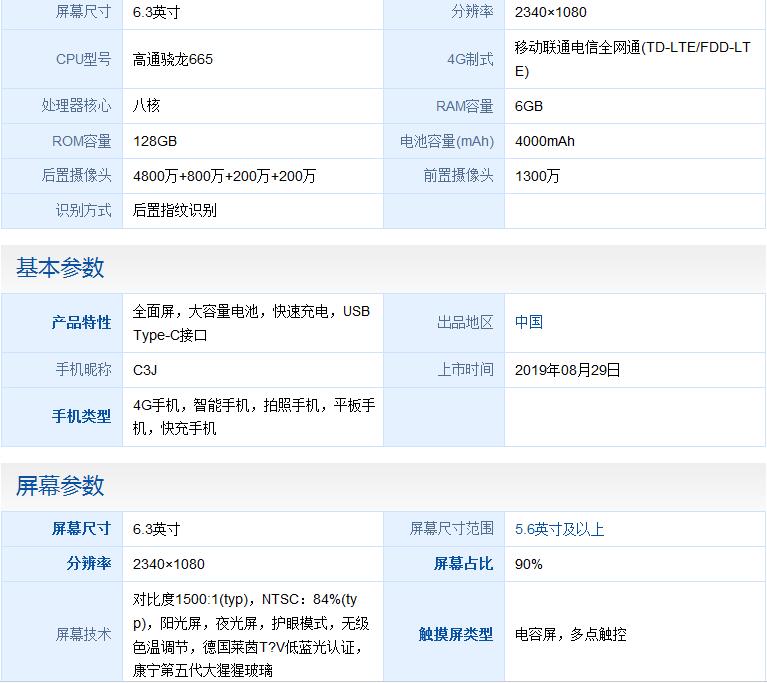Select the 基本参数 section heading
767x683 pixels.
coord(60,268)
